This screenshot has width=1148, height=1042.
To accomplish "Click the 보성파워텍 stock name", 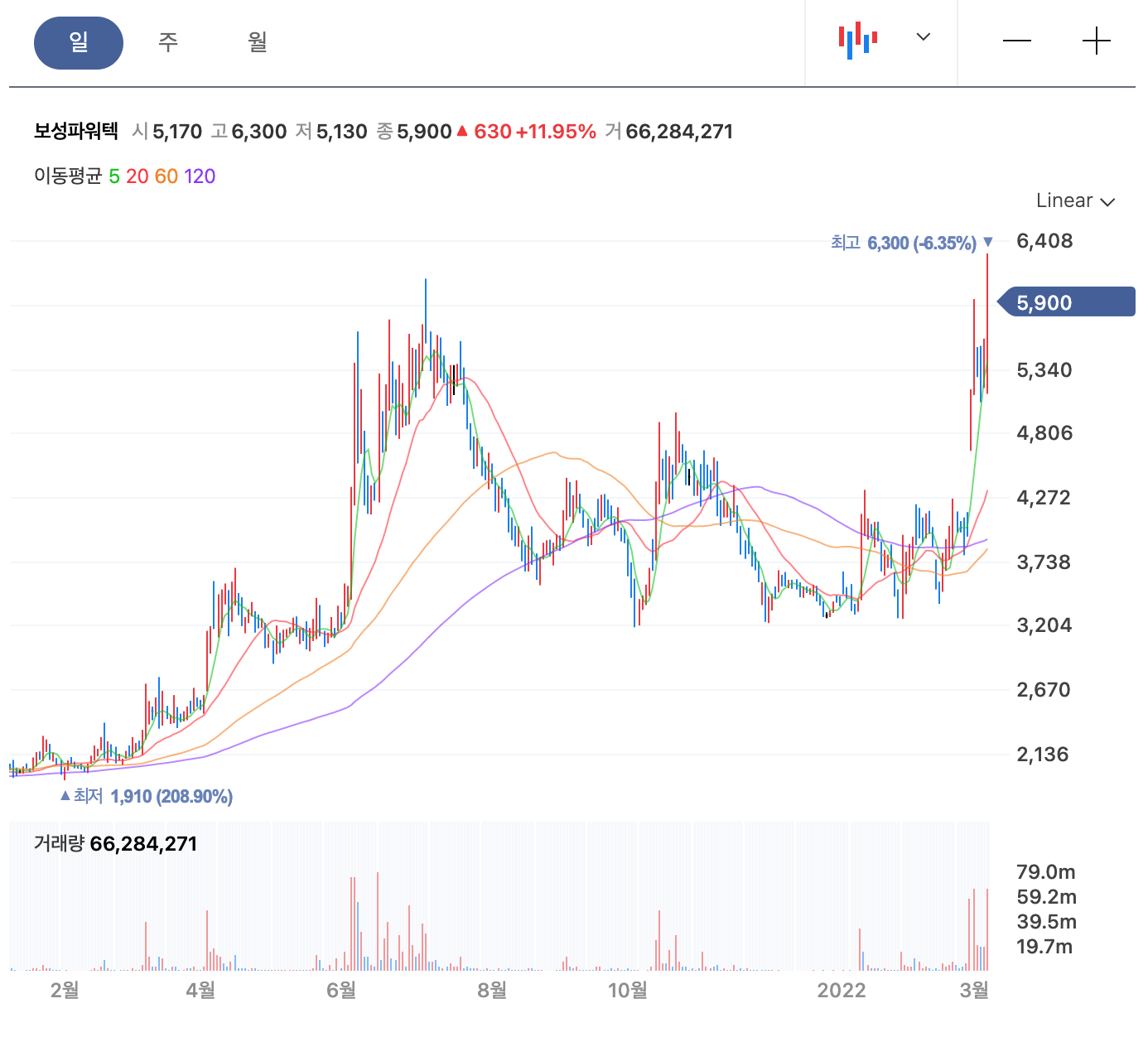I will (x=76, y=132).
